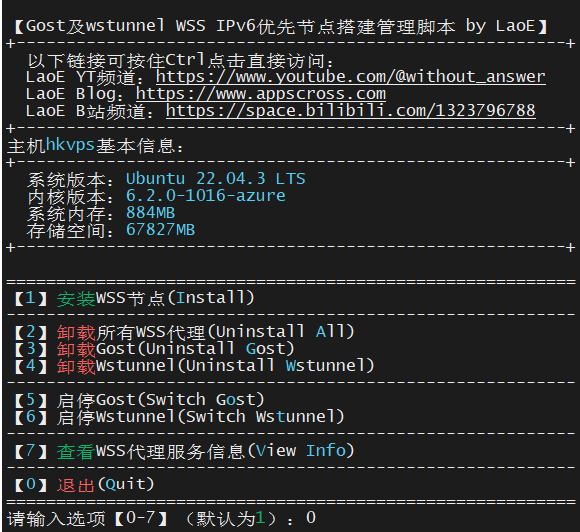Click the green default value 1 in prompt
Screen dimensions: 580x532
(260, 518)
